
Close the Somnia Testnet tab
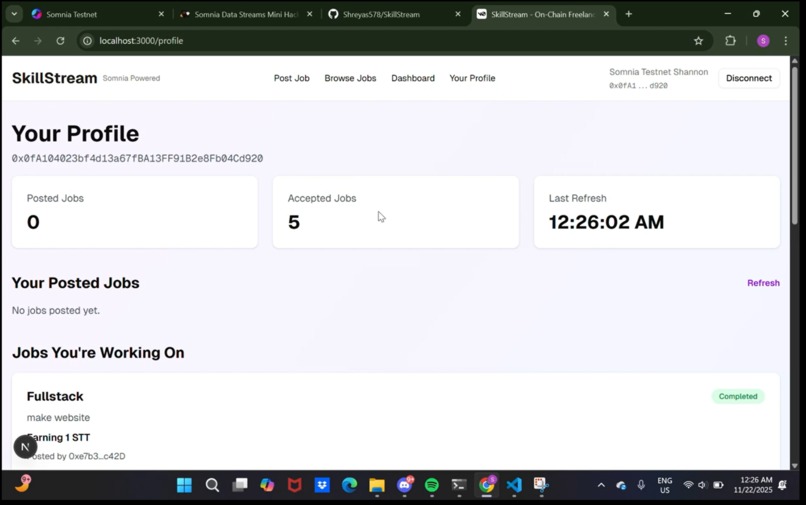pyautogui.click(x=161, y=14)
